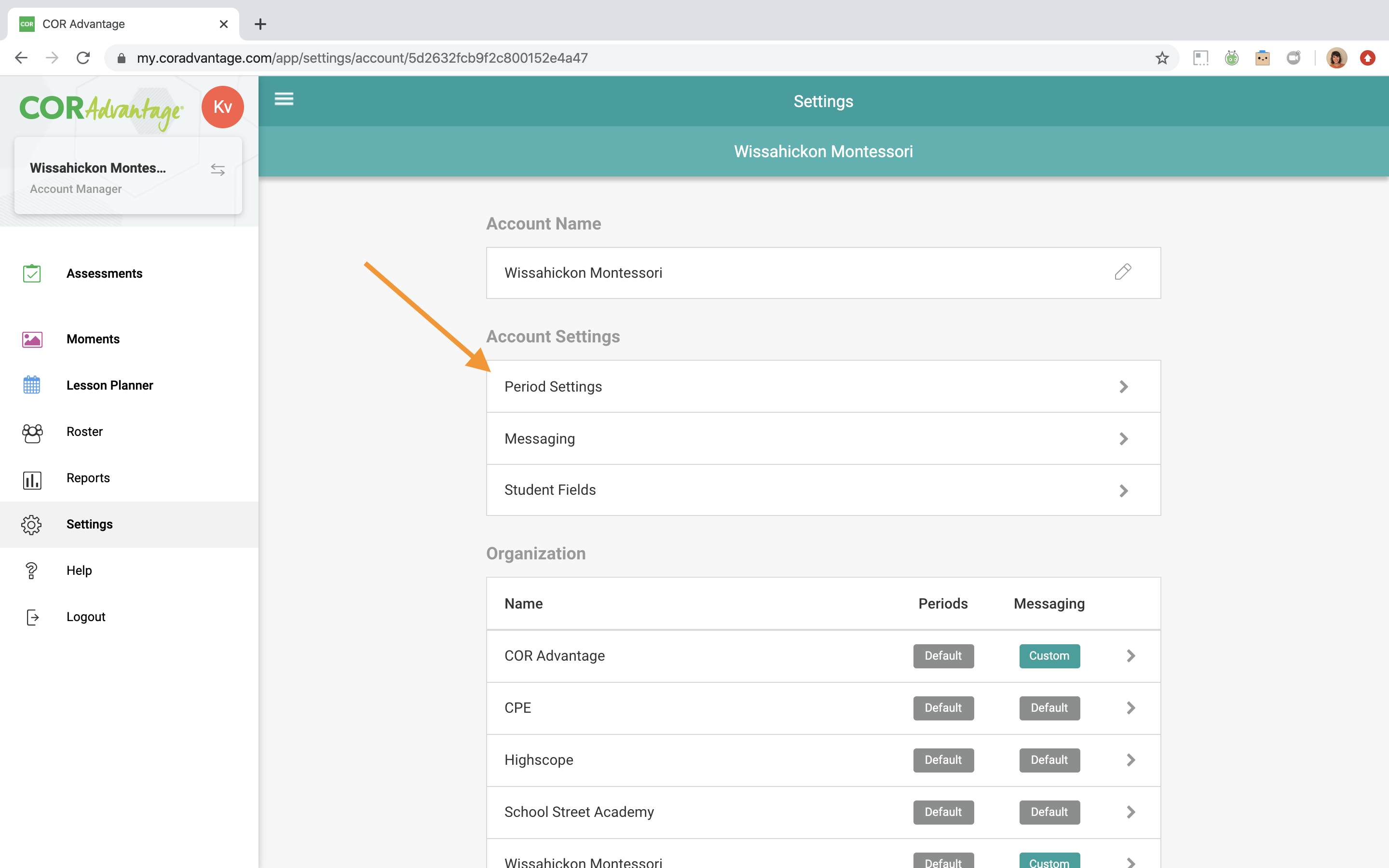
Task: Click the Roster people icon
Action: click(x=31, y=433)
